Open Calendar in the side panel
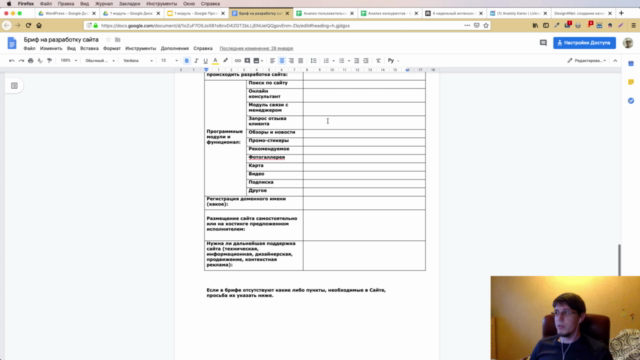Screen dimensions: 640x360 click(x=631, y=64)
